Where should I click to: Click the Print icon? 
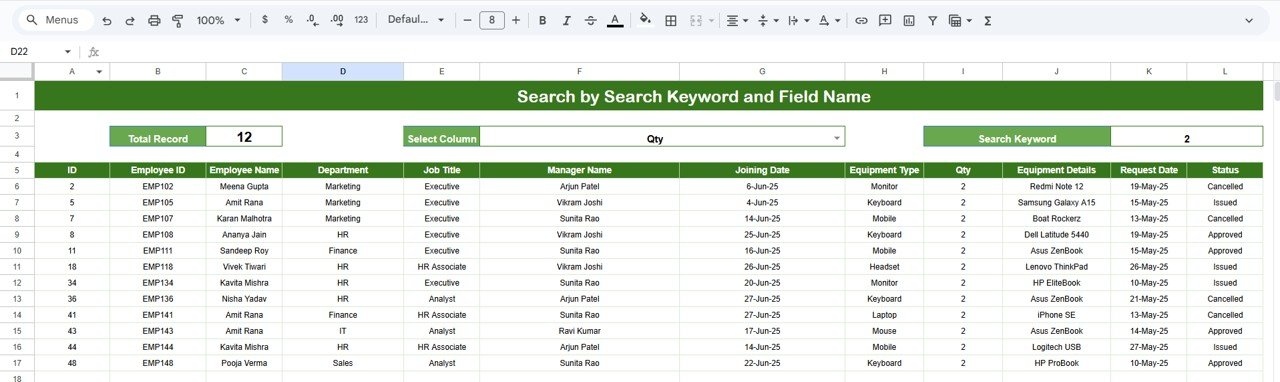pos(154,20)
